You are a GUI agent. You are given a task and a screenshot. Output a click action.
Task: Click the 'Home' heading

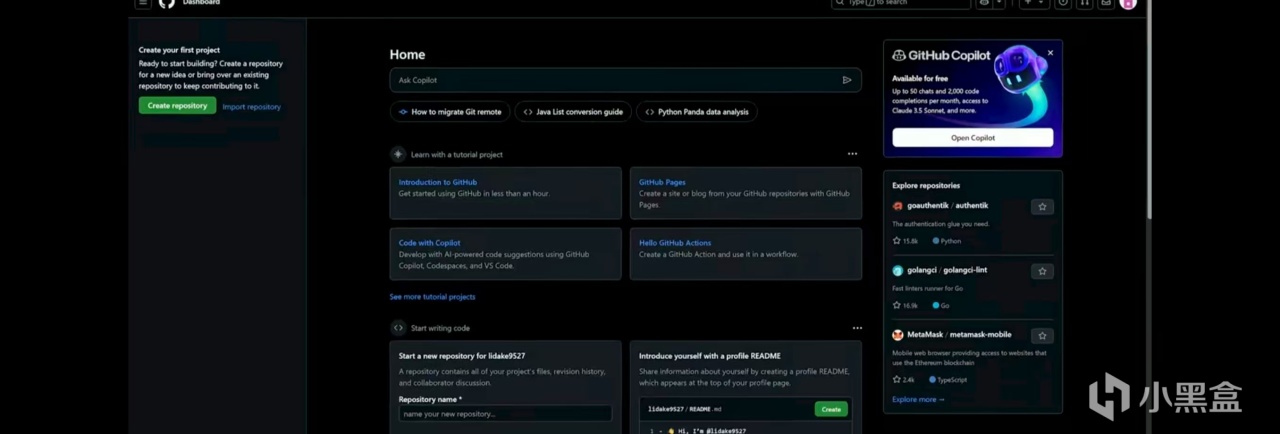pos(407,55)
